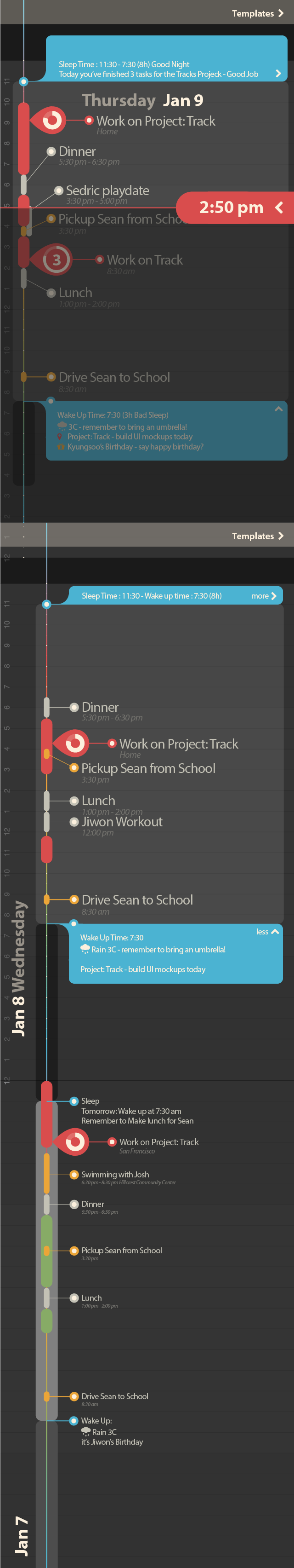
Task: Collapse the 2:50 pm current time flag
Action: (279, 208)
